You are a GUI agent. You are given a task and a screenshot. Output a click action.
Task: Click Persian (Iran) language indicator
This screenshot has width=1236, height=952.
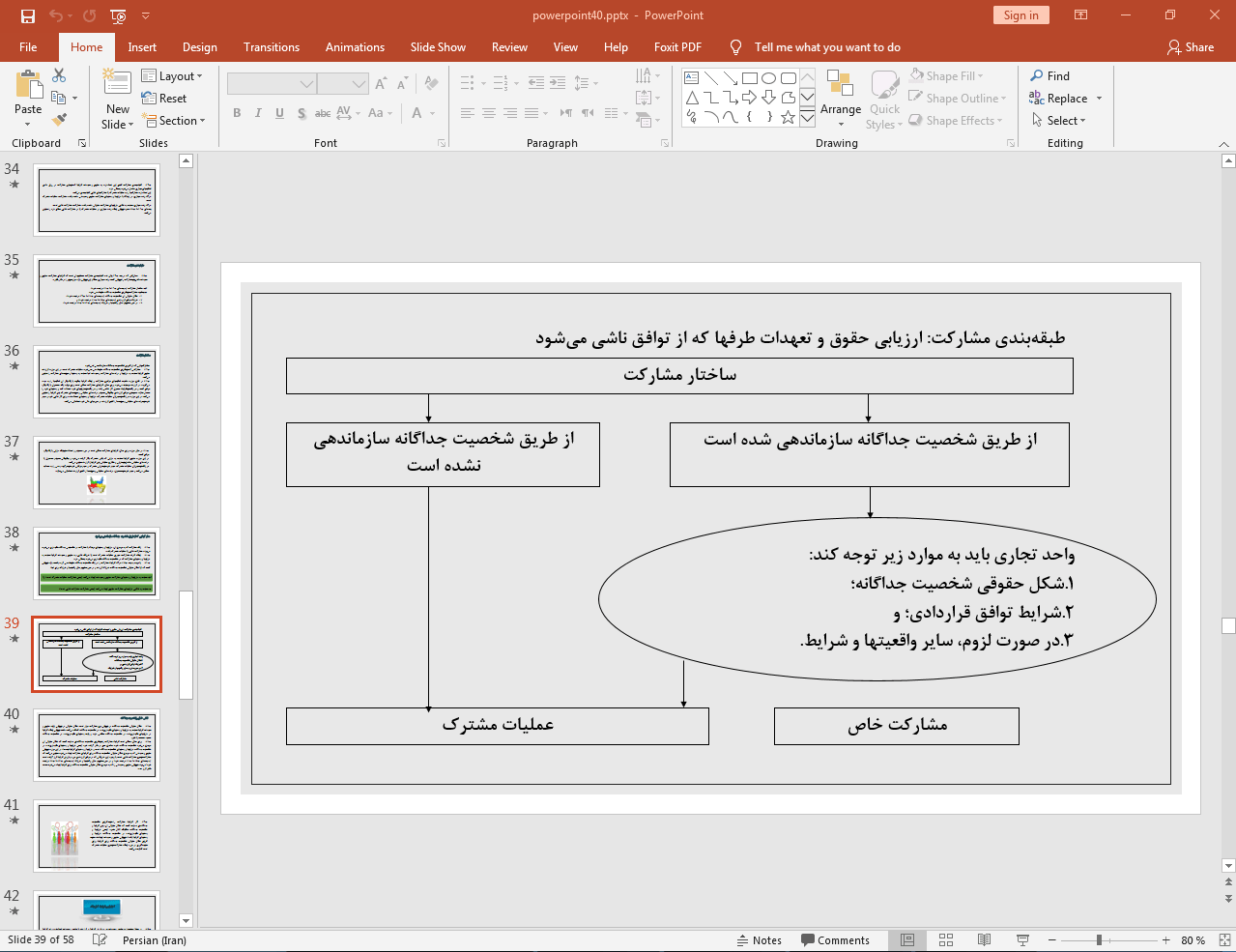pos(155,940)
